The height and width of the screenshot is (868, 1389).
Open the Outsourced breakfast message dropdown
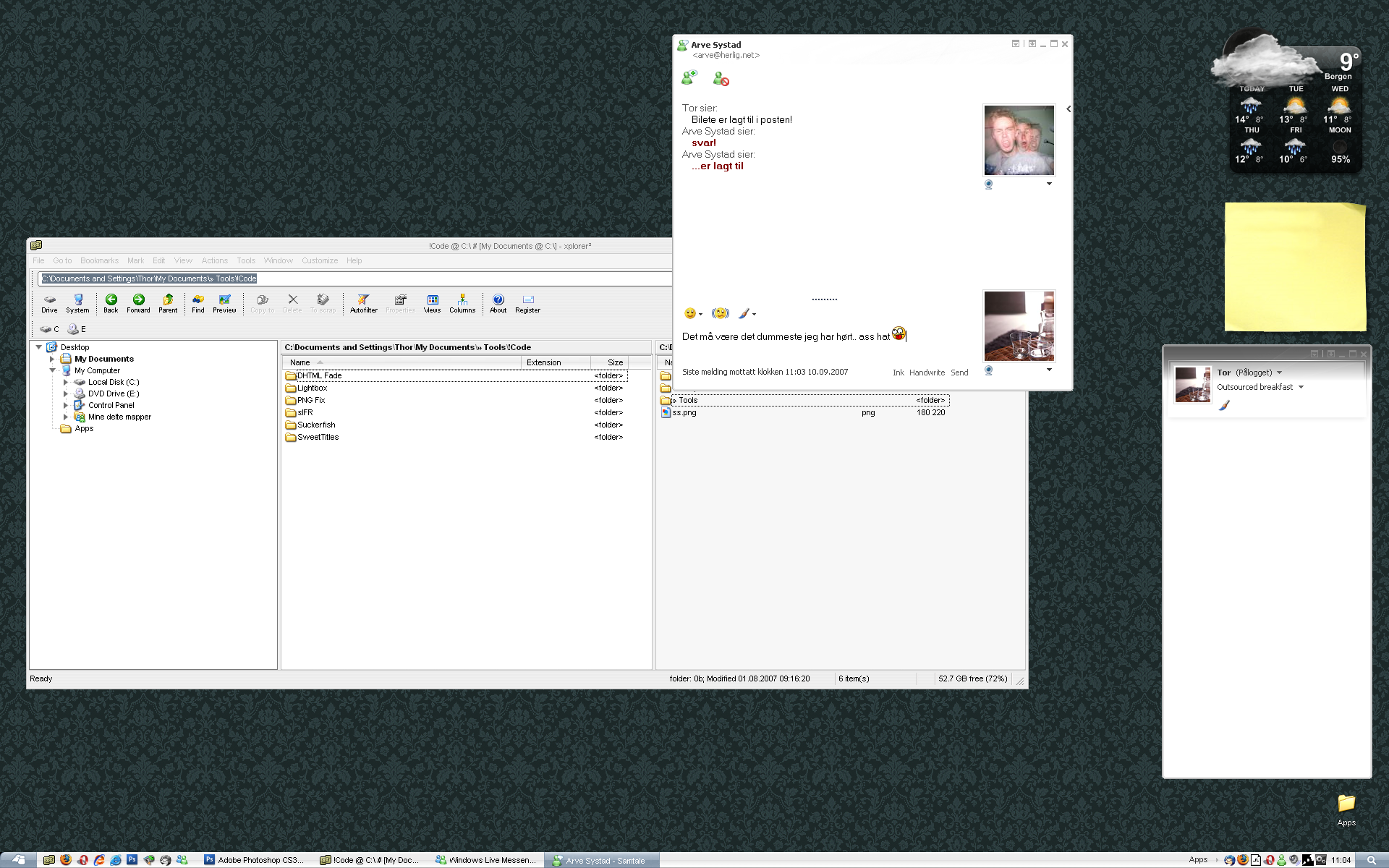(1301, 387)
